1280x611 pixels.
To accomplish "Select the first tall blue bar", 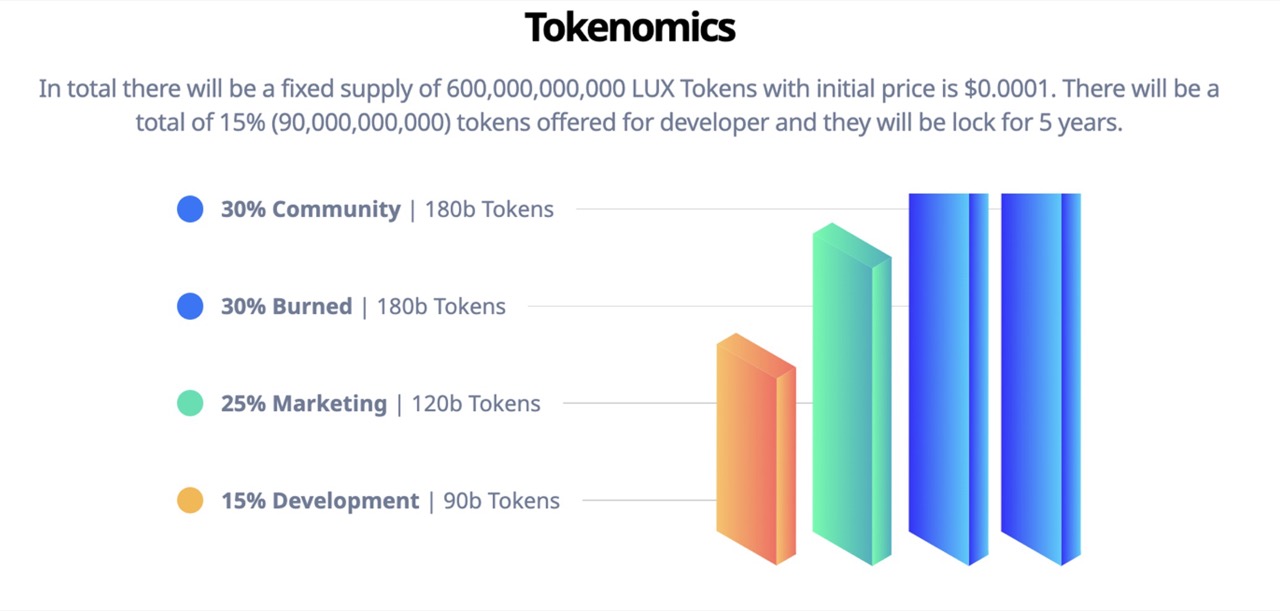I will pos(948,379).
